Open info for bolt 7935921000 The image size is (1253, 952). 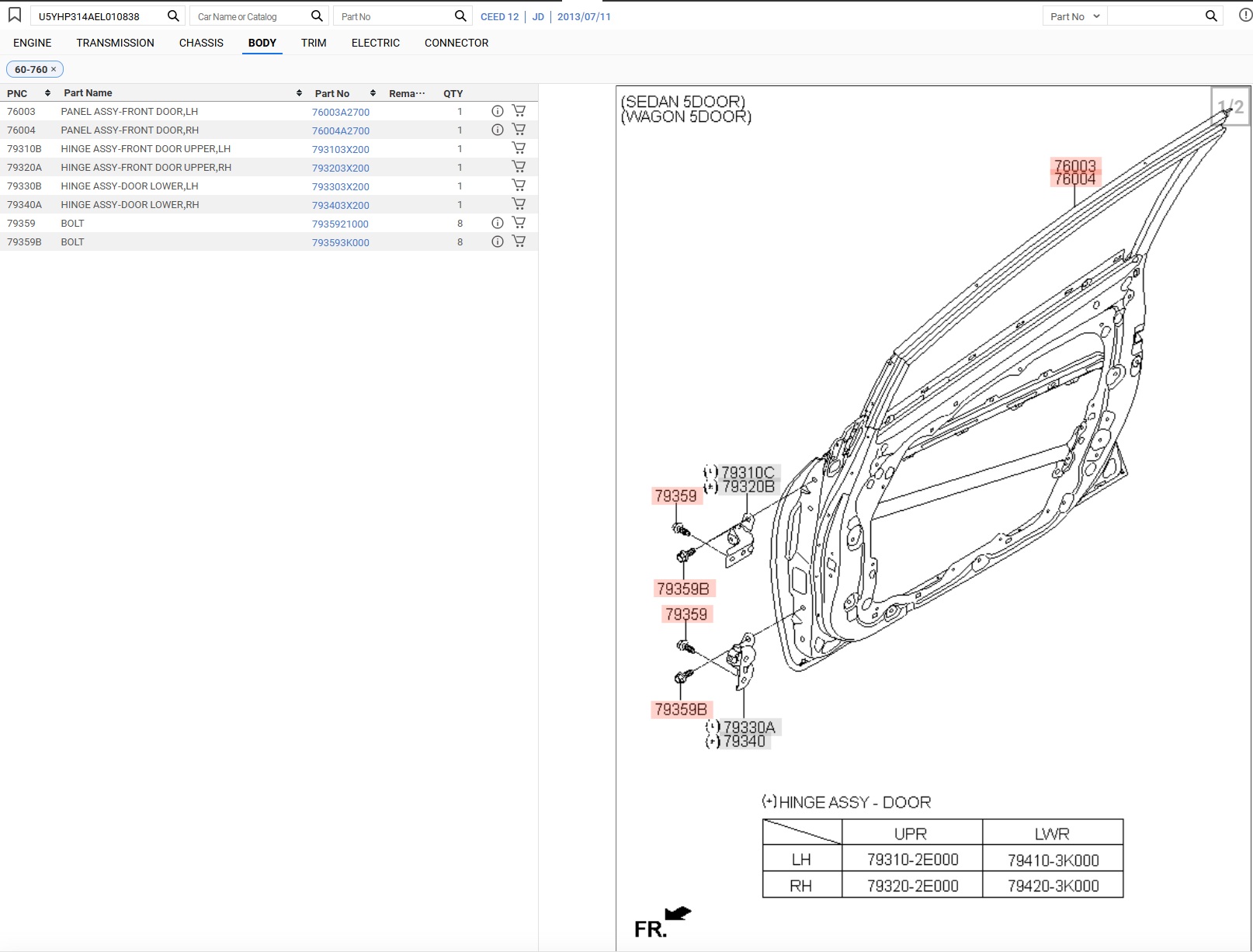click(498, 223)
